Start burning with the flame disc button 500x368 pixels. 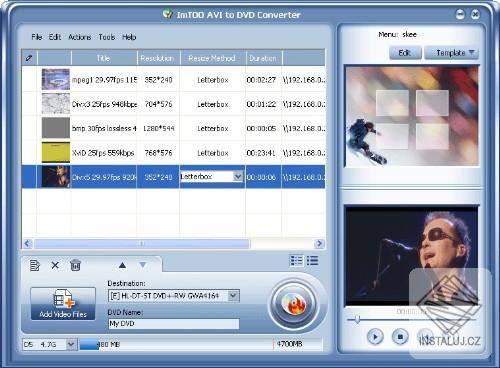(293, 304)
